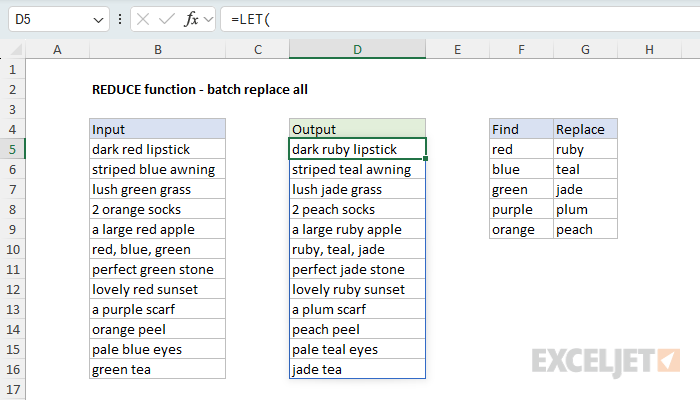Select cell 'green tea'

pyautogui.click(x=158, y=369)
